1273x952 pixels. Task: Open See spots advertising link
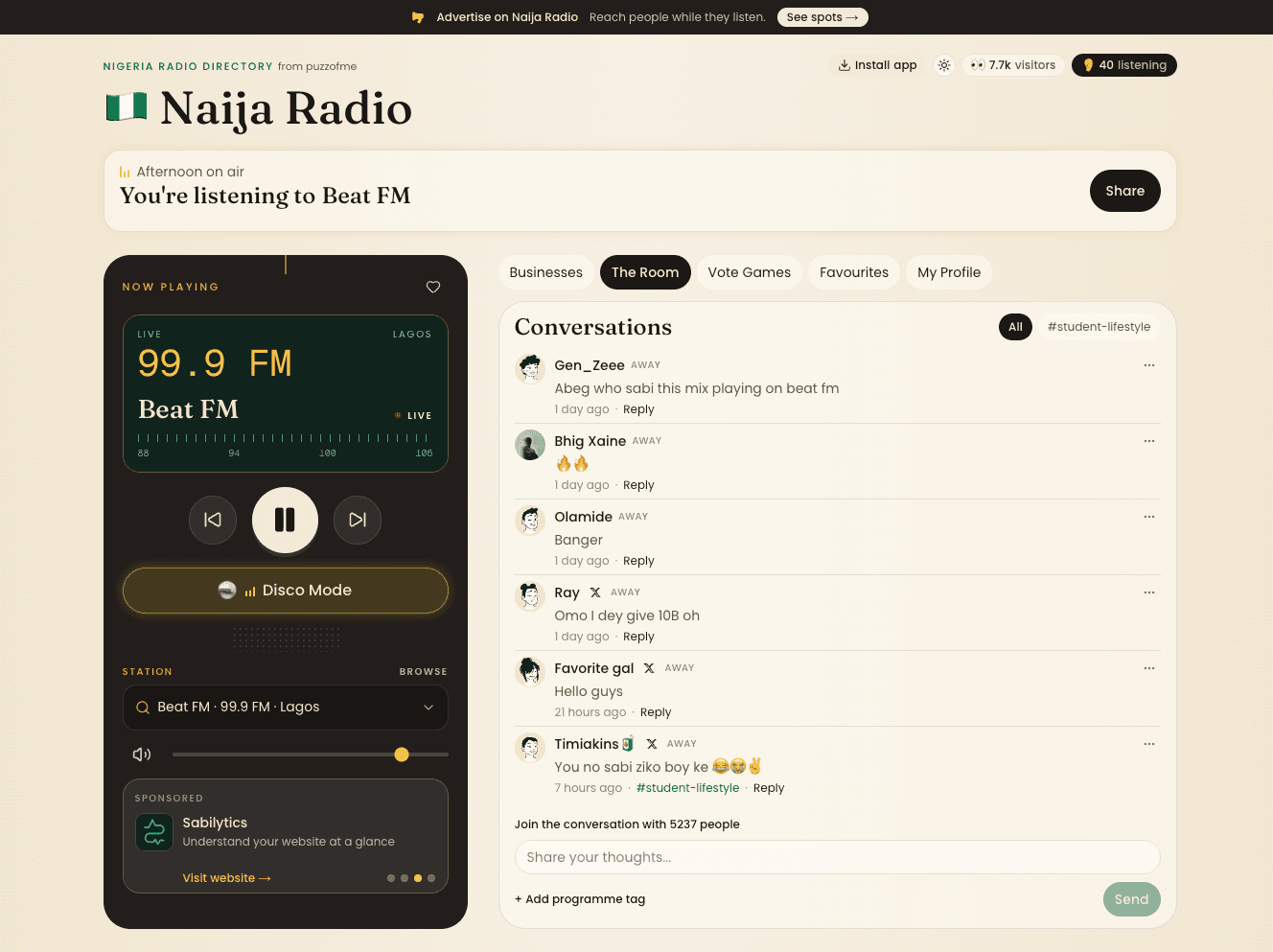822,17
